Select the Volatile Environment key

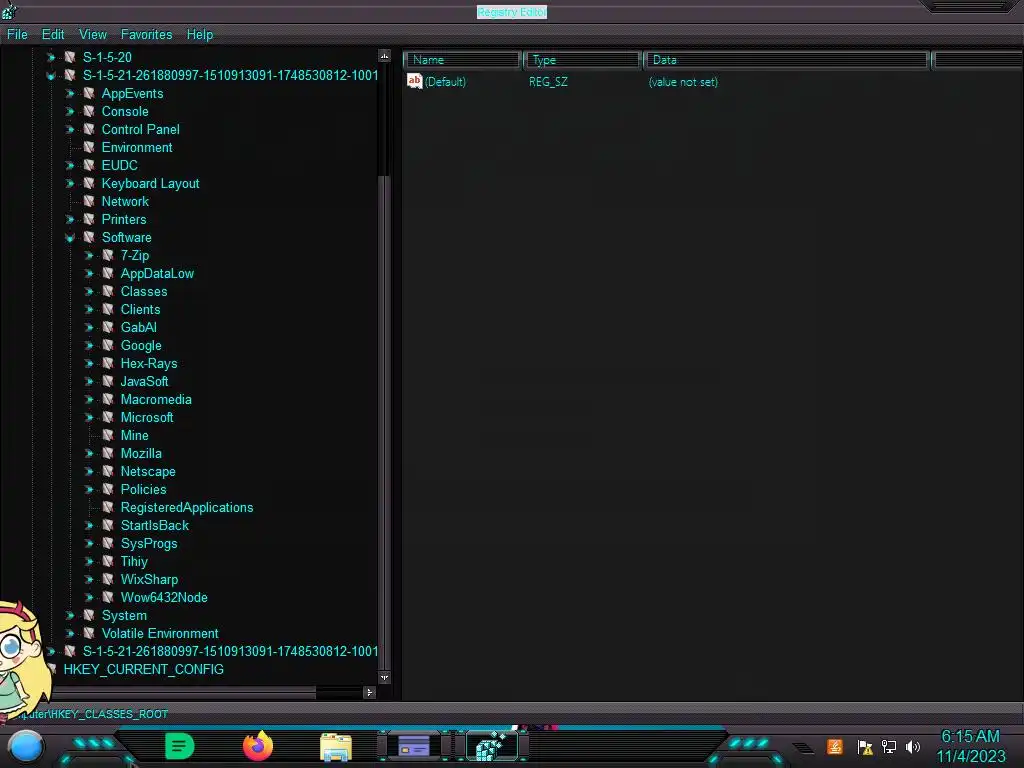pyautogui.click(x=160, y=633)
